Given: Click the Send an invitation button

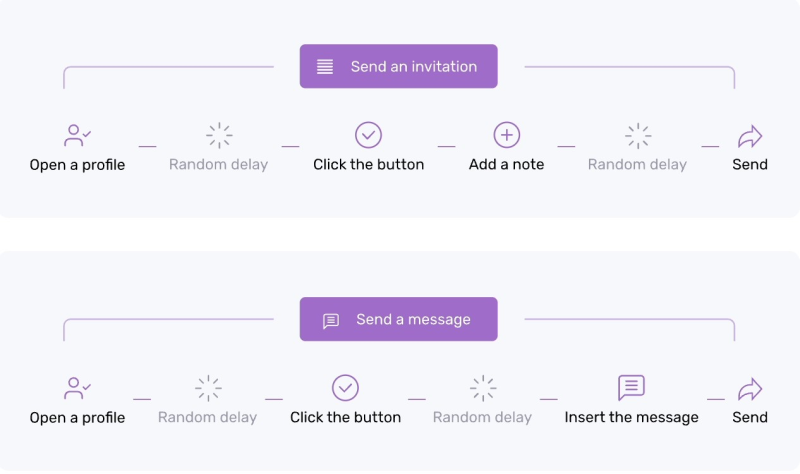Looking at the screenshot, I should coord(398,67).
